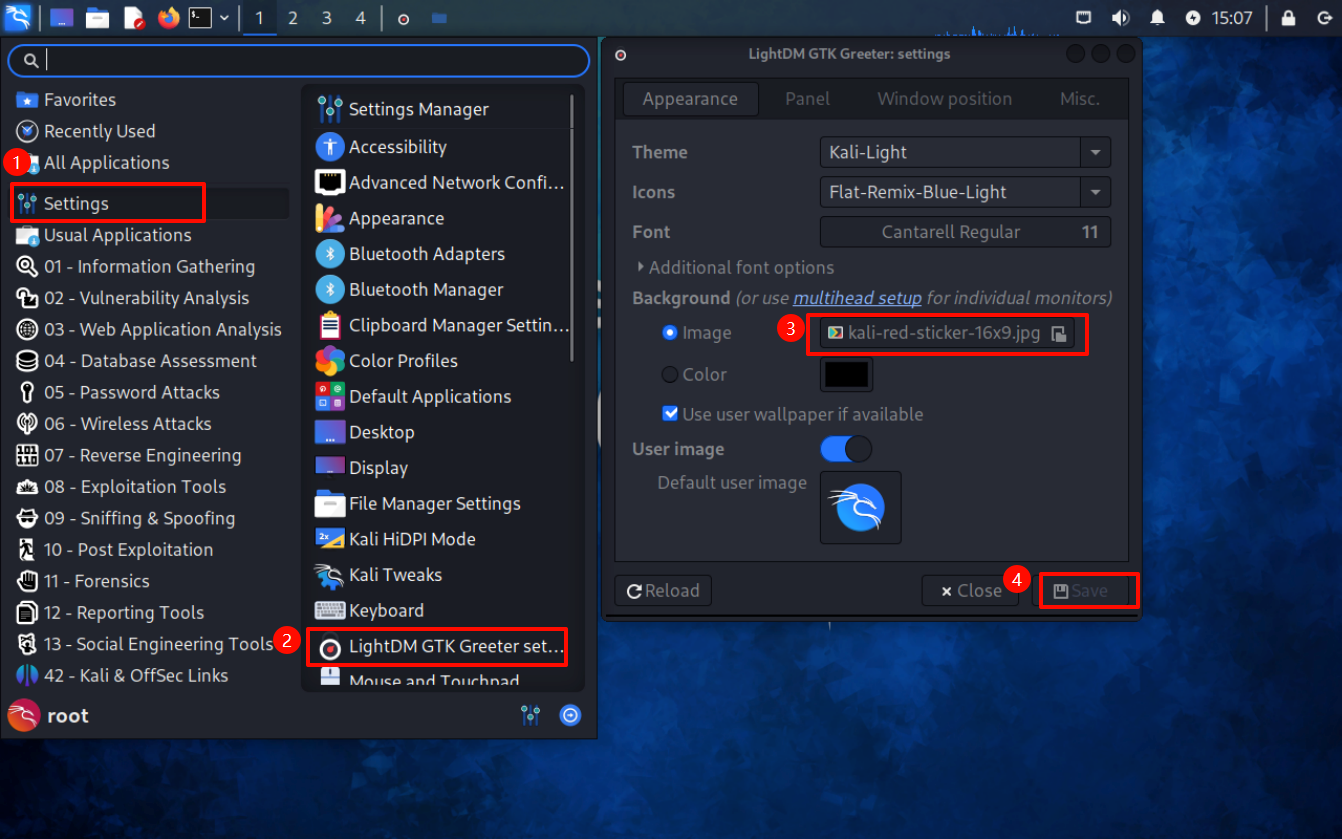
Task: Uncheck Use user wallpaper if available
Action: click(671, 414)
